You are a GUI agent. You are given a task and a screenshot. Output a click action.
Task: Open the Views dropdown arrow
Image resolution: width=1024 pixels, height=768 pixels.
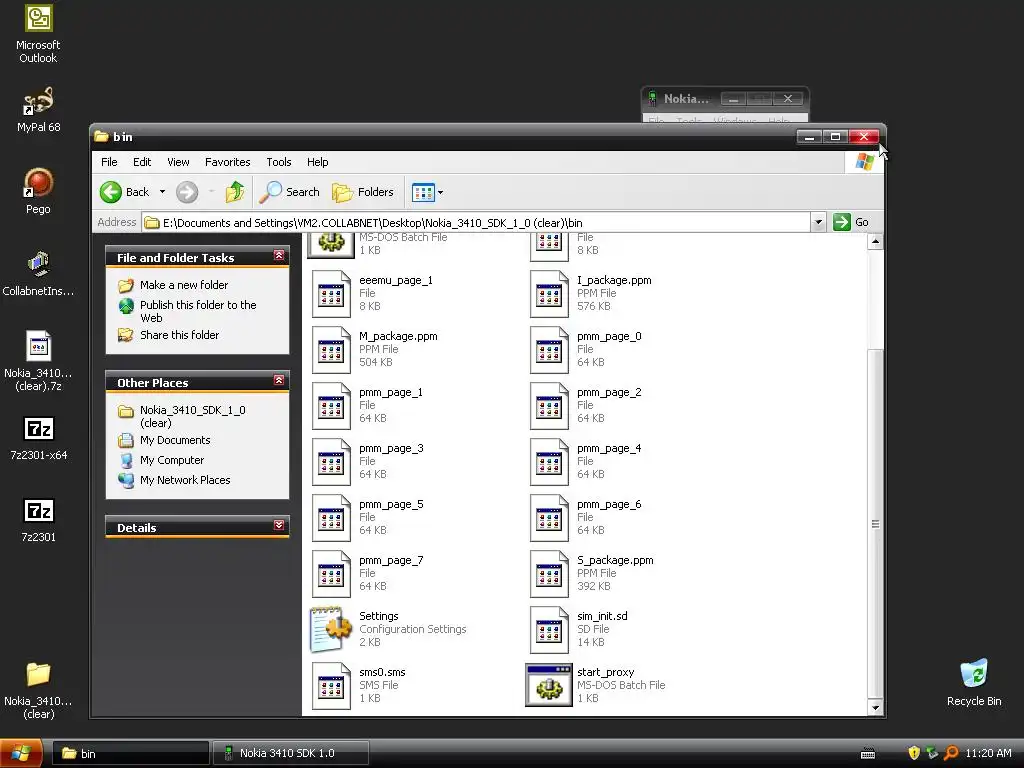coord(440,192)
